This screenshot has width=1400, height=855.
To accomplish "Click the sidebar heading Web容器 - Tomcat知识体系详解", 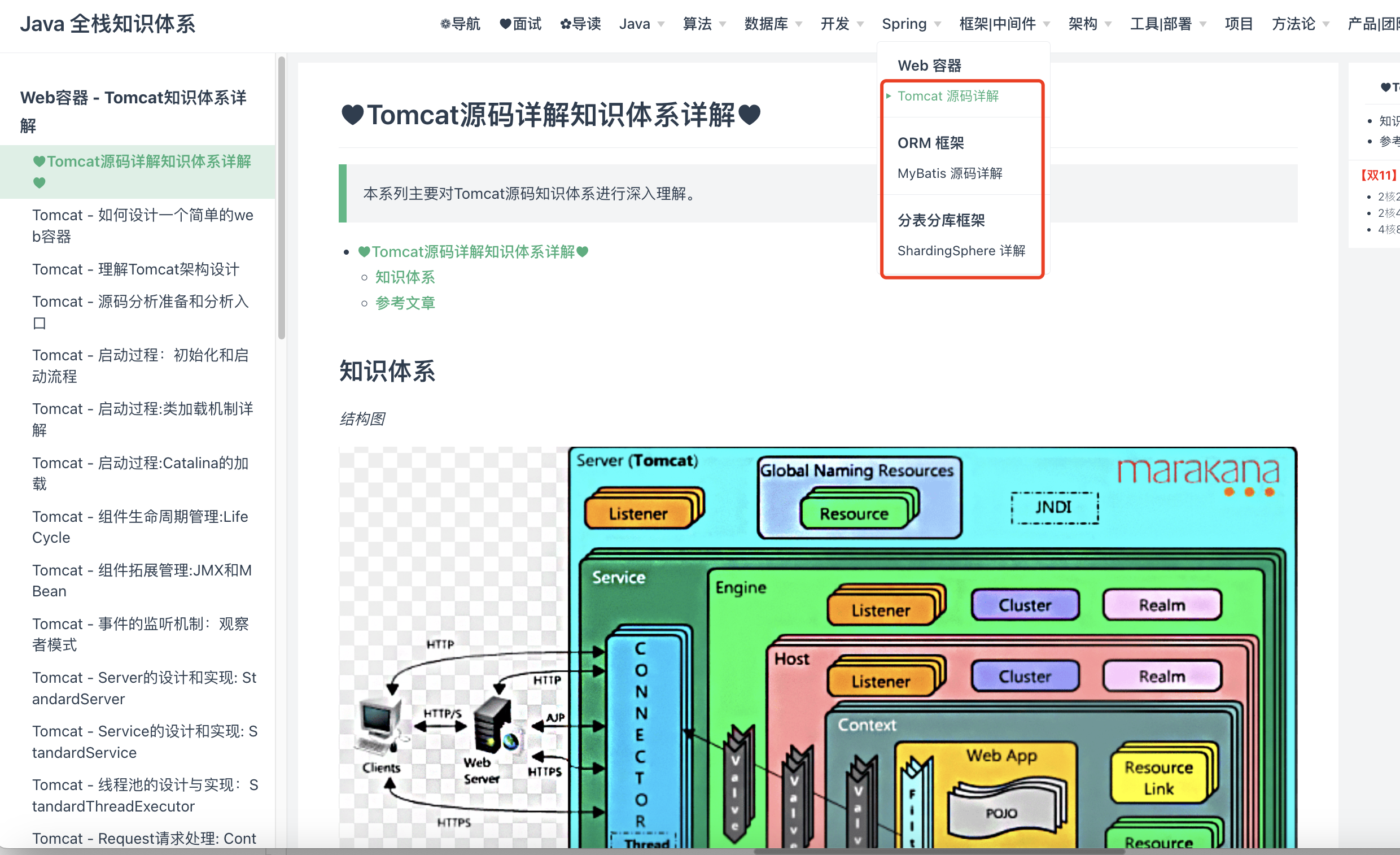I will (x=133, y=111).
